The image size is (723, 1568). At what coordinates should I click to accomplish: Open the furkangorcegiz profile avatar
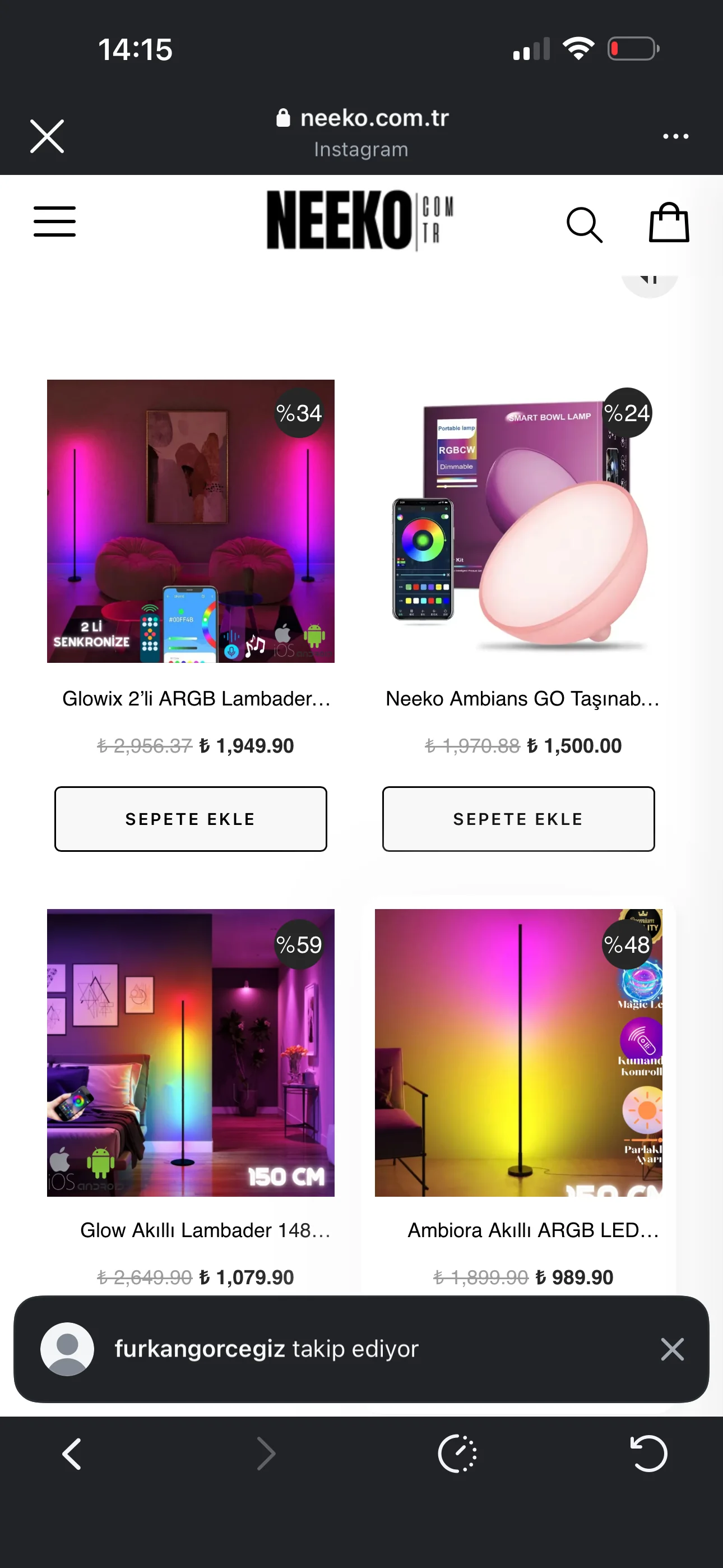coord(67,1349)
